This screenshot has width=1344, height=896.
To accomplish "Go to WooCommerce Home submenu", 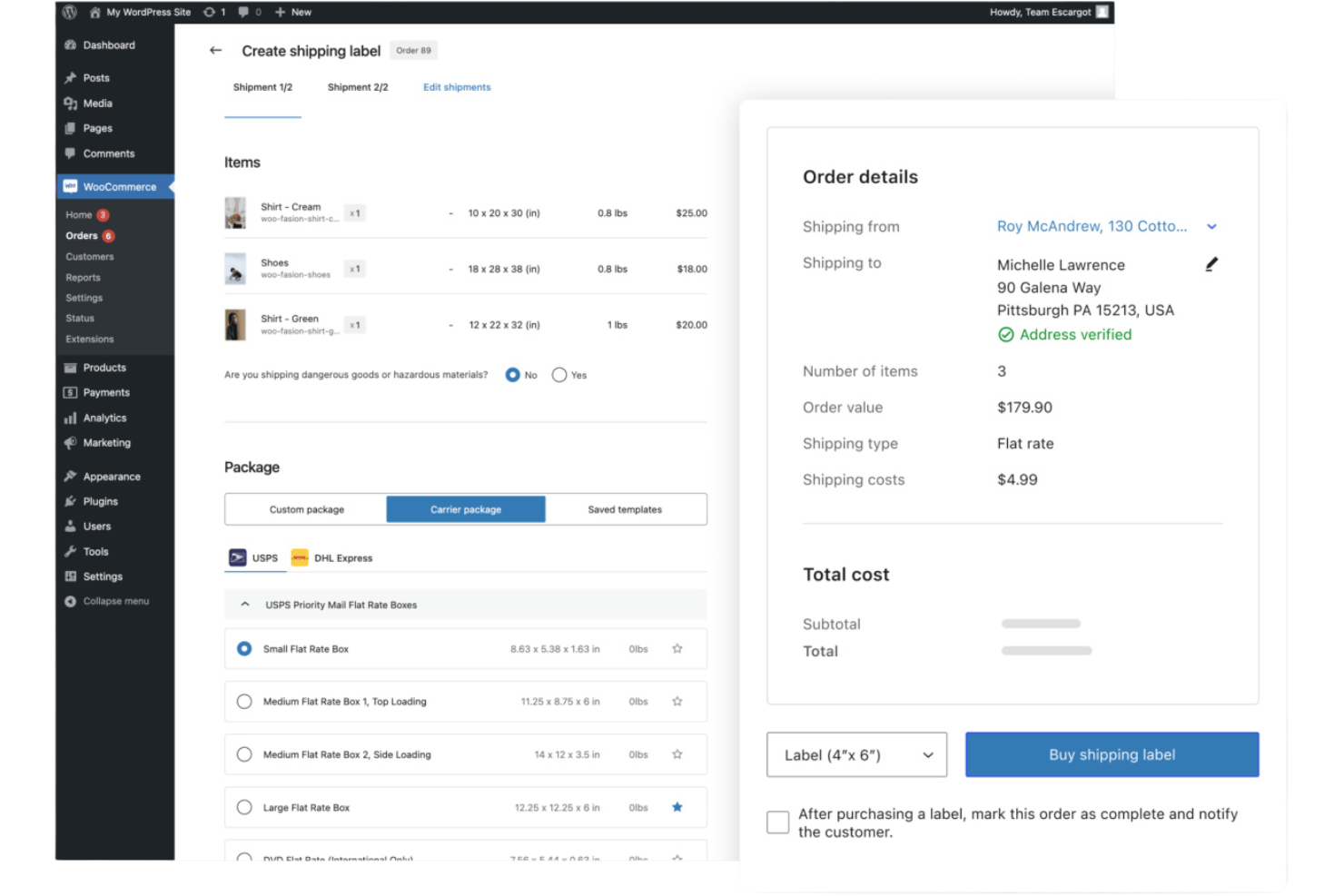I will click(79, 215).
